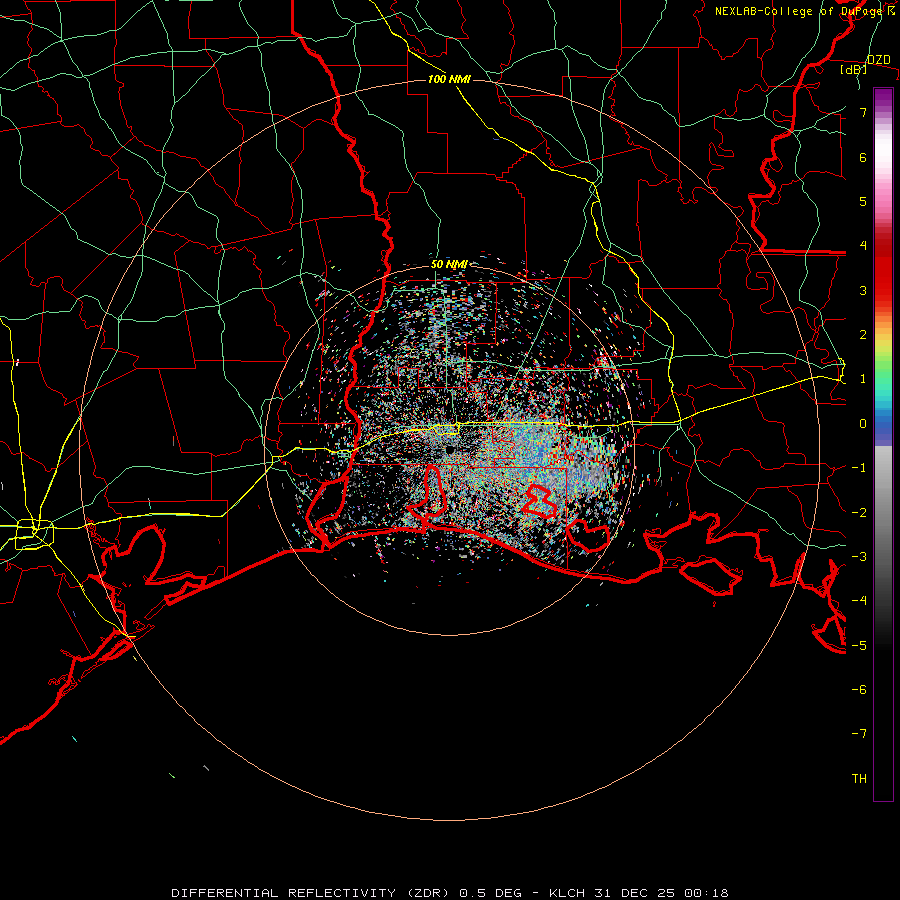Click the 7 tick label on colorbar
The height and width of the screenshot is (900, 900).
[x=863, y=112]
